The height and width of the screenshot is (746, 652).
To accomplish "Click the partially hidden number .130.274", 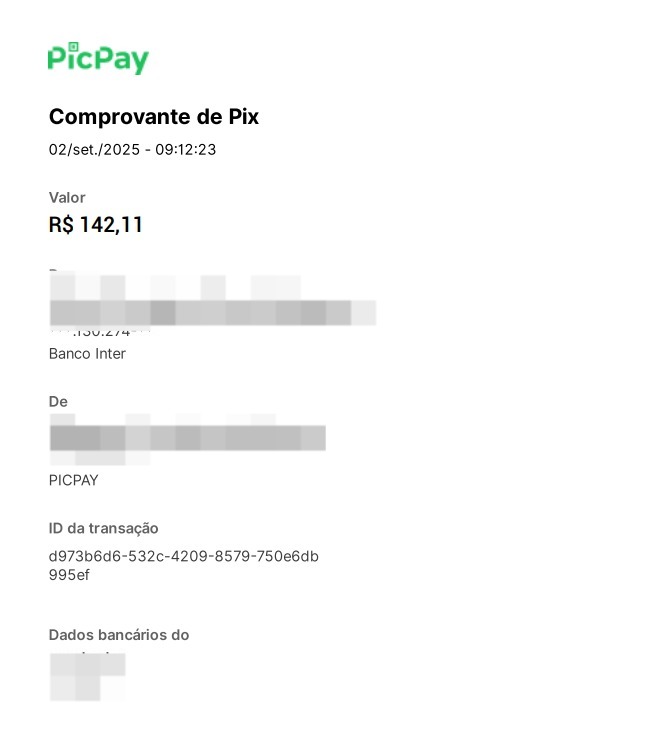I will click(110, 333).
